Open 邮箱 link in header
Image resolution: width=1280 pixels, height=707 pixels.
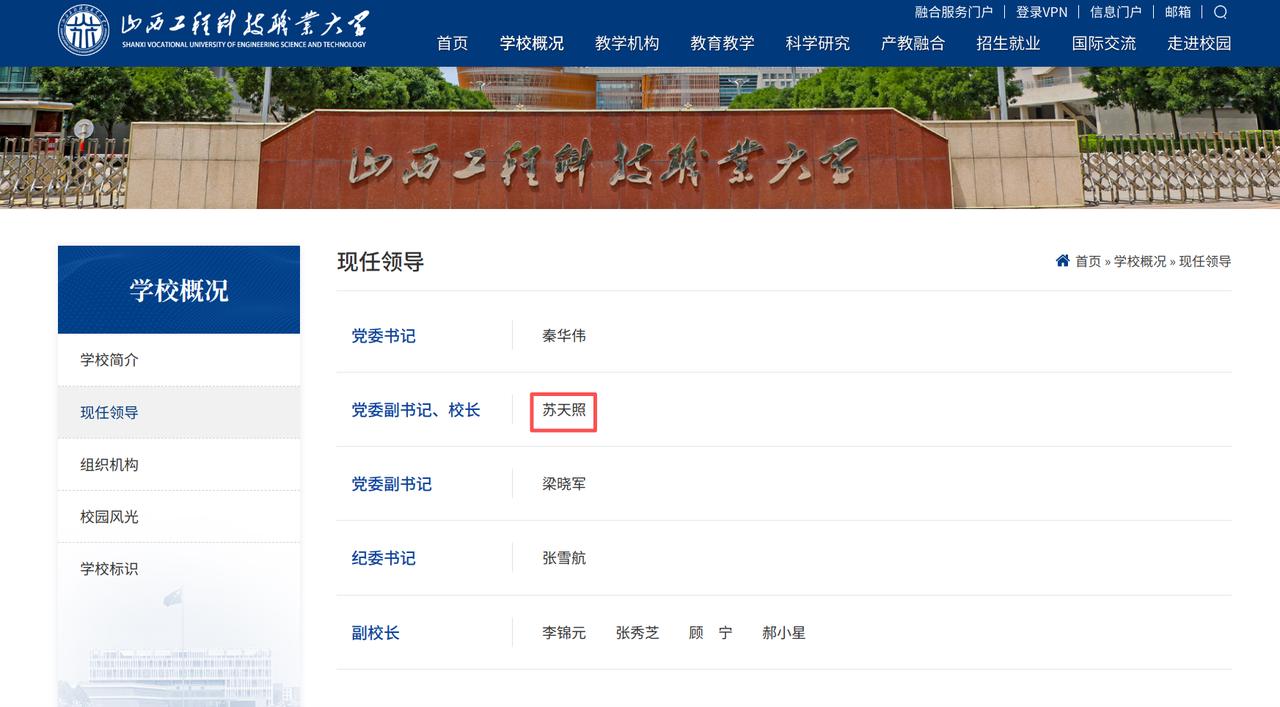(x=1178, y=12)
